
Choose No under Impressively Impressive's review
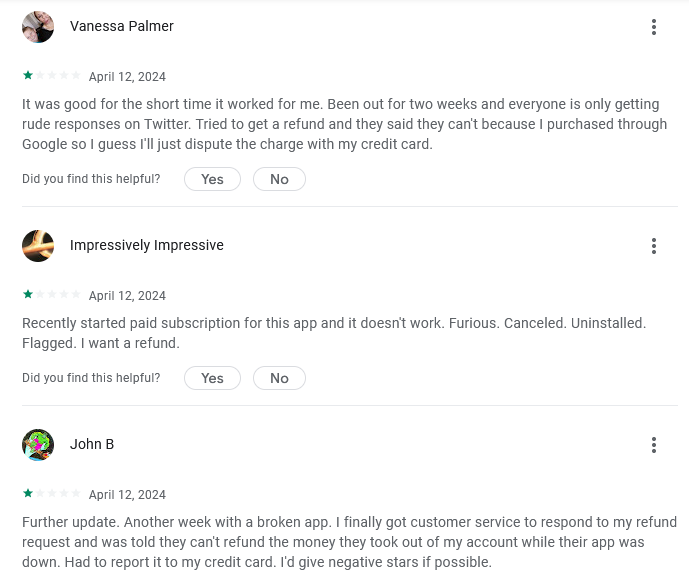tap(279, 378)
